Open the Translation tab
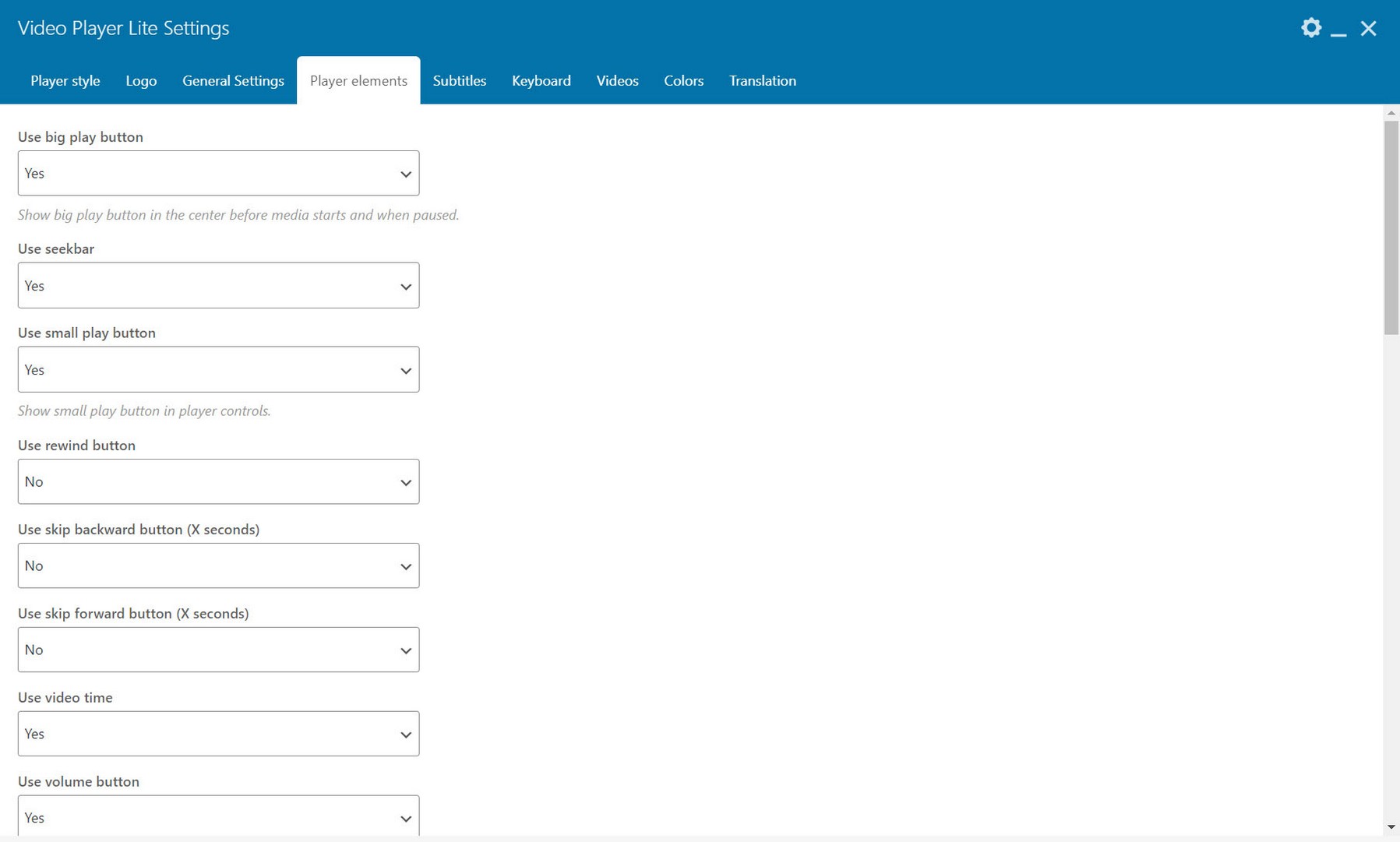The width and height of the screenshot is (1400, 842). coord(762,81)
